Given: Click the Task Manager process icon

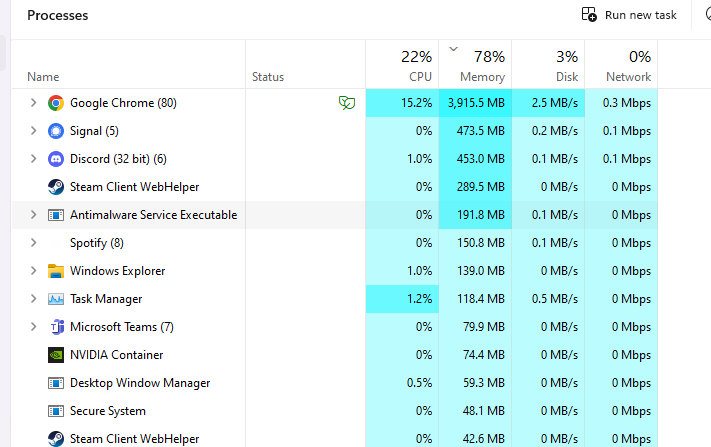Looking at the screenshot, I should (x=56, y=299).
